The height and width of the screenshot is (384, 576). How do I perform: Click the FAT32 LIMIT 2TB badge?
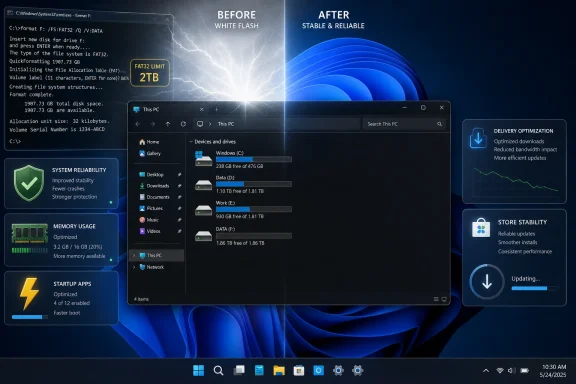tap(150, 73)
